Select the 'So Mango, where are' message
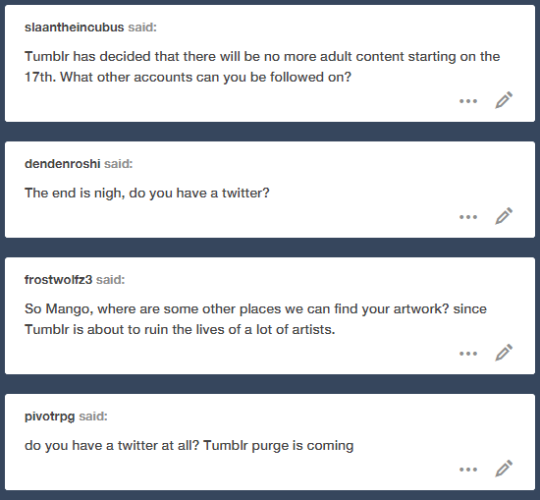 point(256,319)
